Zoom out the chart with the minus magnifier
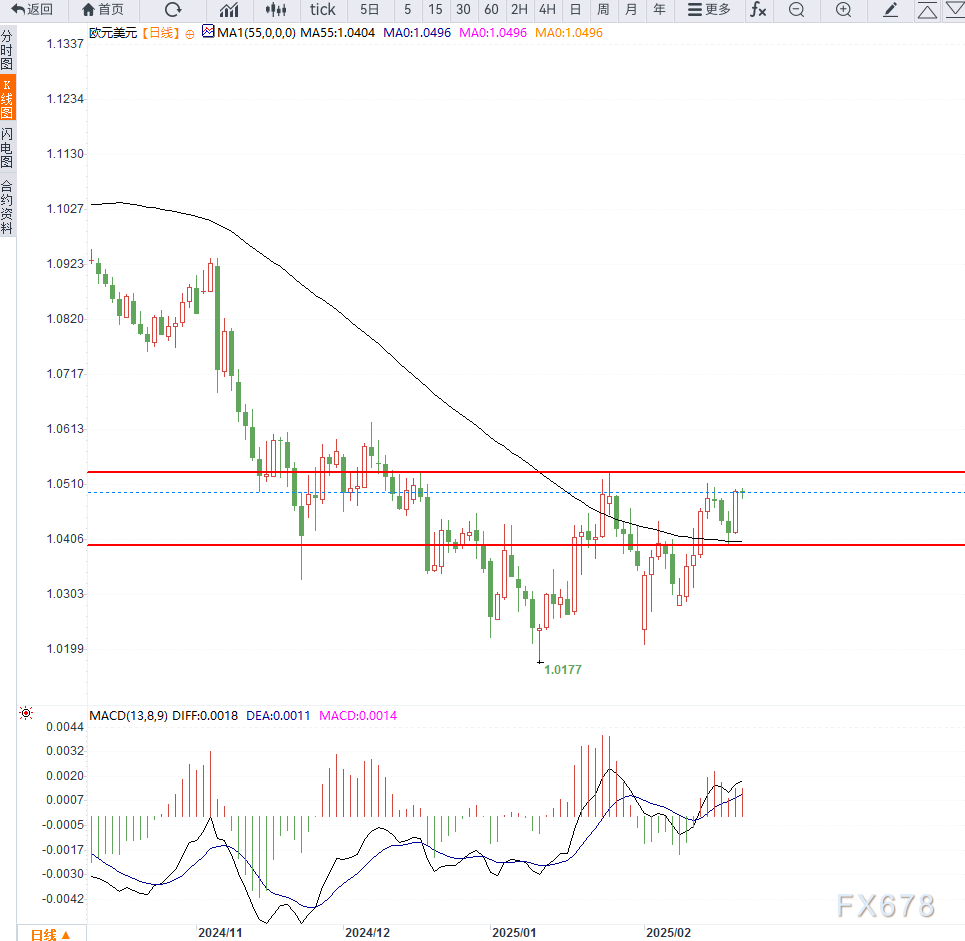965x941 pixels. [796, 10]
